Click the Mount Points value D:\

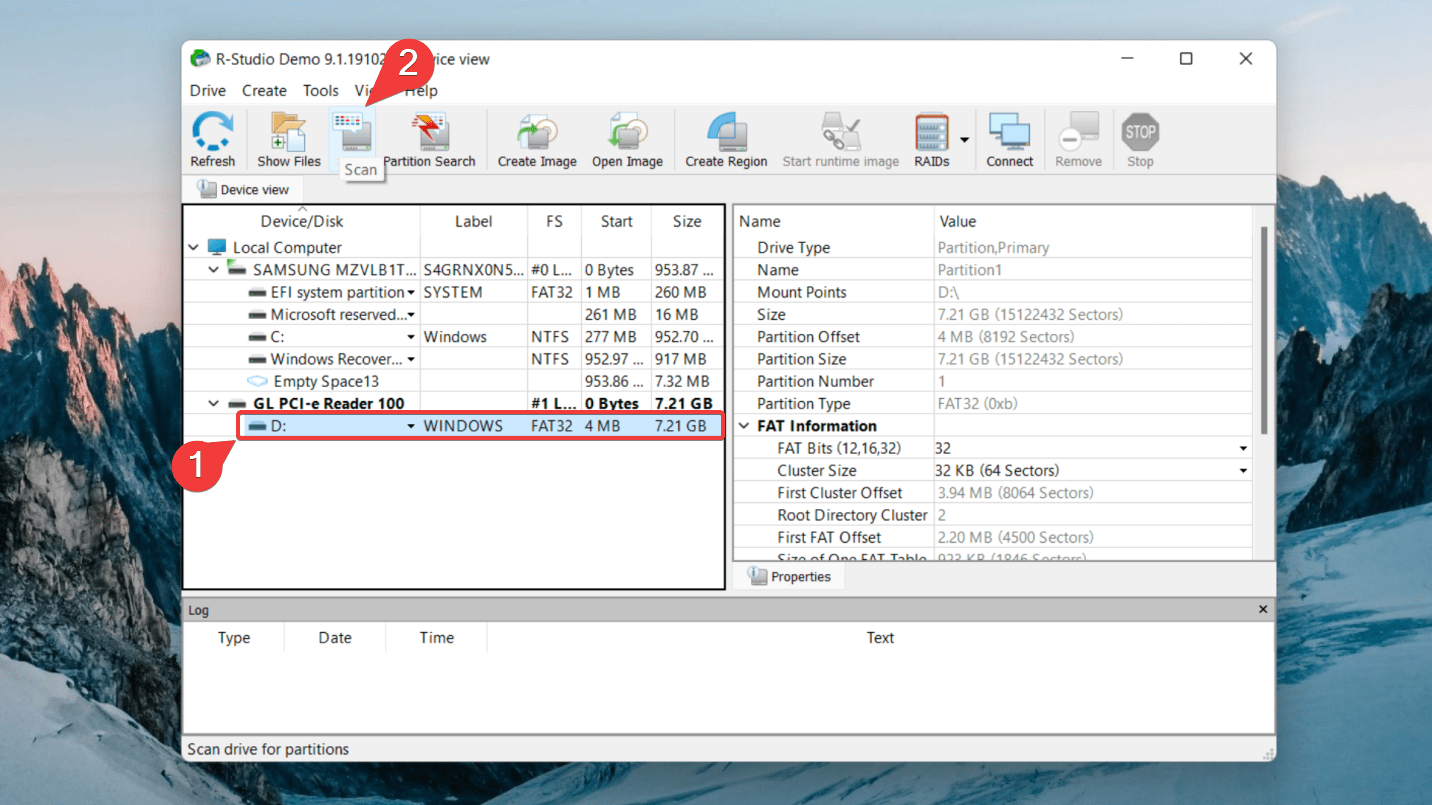point(947,292)
